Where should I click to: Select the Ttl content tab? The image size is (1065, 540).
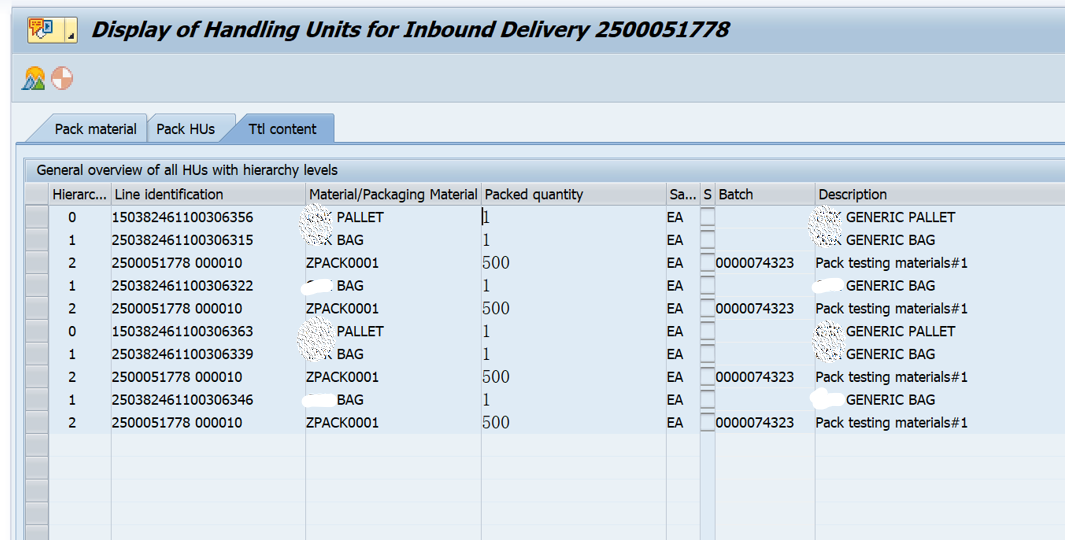[283, 129]
